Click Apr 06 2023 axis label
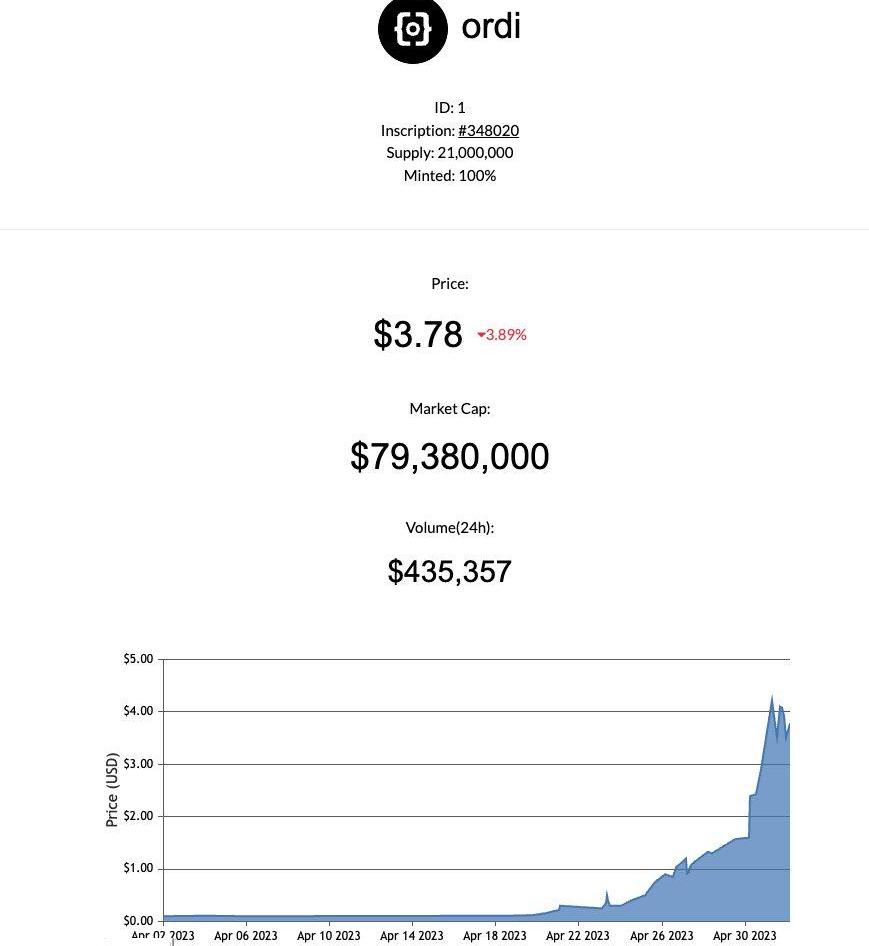The height and width of the screenshot is (946, 869). click(246, 936)
